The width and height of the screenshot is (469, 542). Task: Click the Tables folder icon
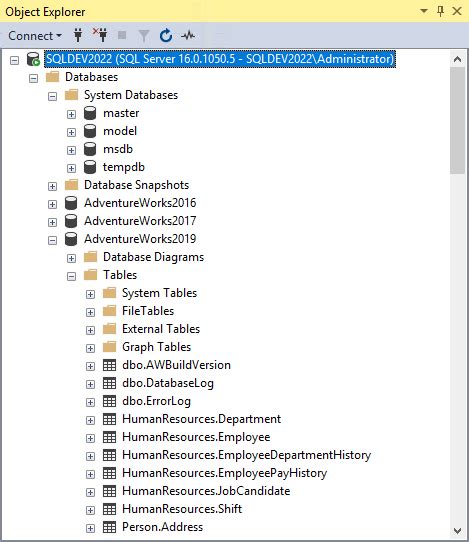point(91,275)
